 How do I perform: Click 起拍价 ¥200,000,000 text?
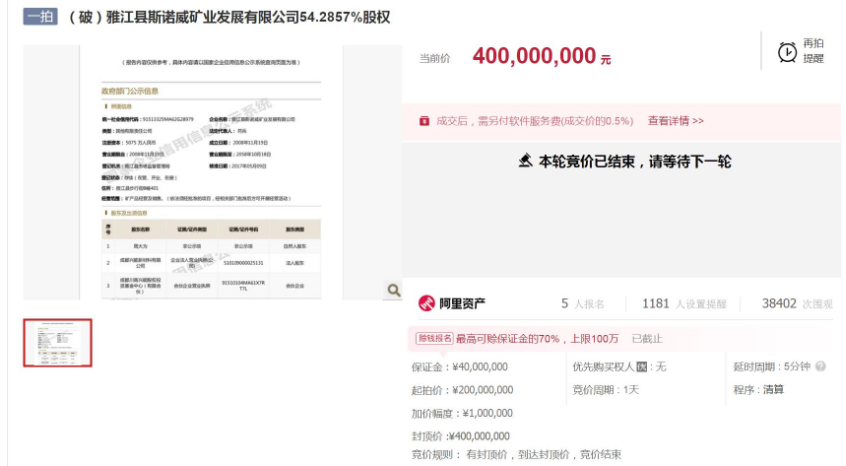tap(462, 390)
